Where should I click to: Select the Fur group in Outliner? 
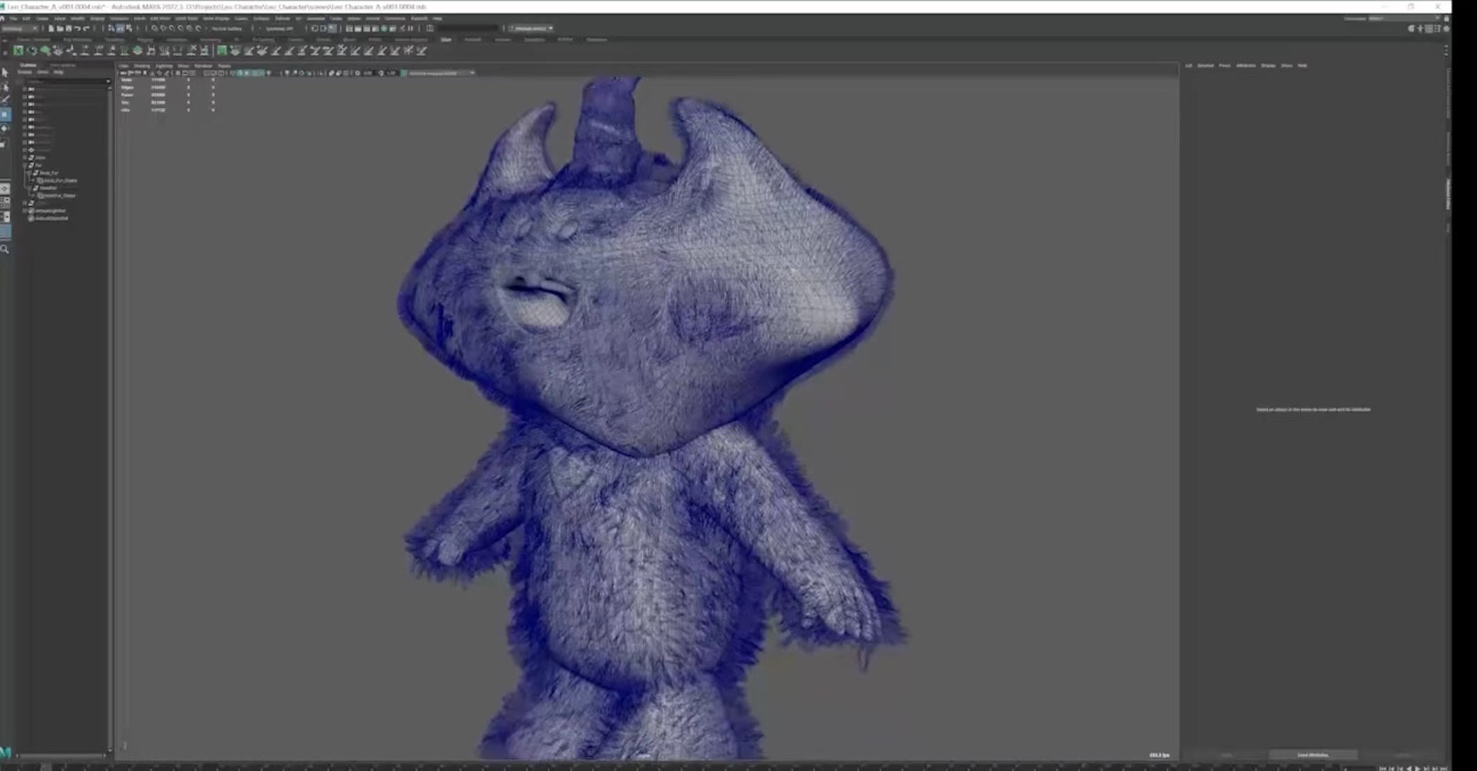(39, 165)
